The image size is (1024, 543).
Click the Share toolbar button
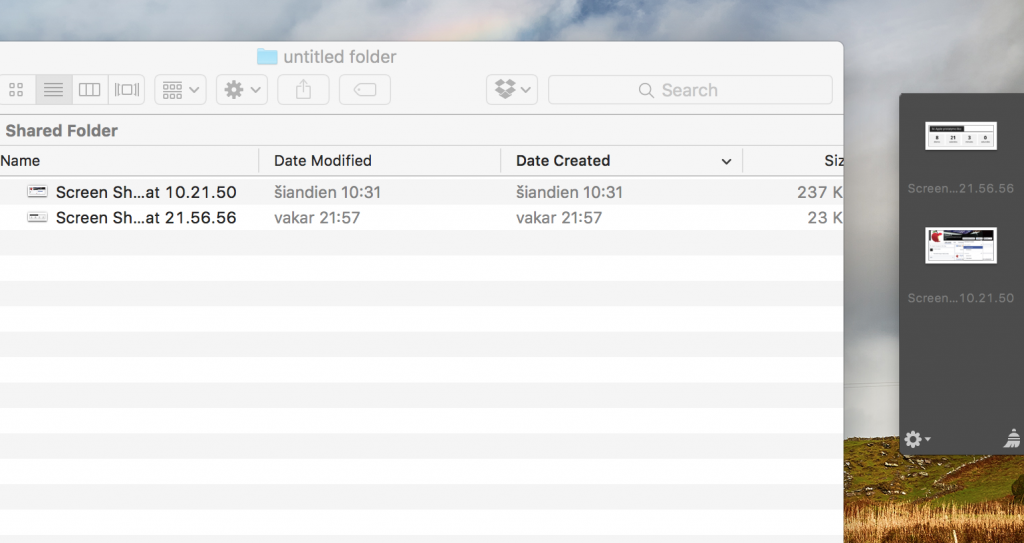click(x=304, y=90)
